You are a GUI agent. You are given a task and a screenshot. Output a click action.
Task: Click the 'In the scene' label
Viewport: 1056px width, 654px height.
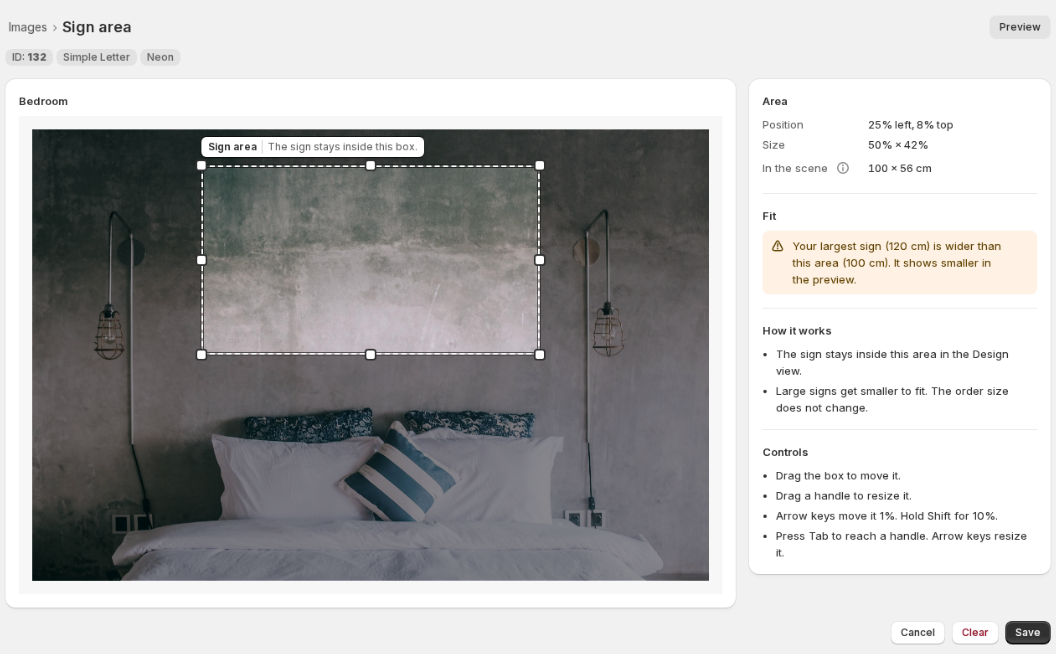point(795,168)
